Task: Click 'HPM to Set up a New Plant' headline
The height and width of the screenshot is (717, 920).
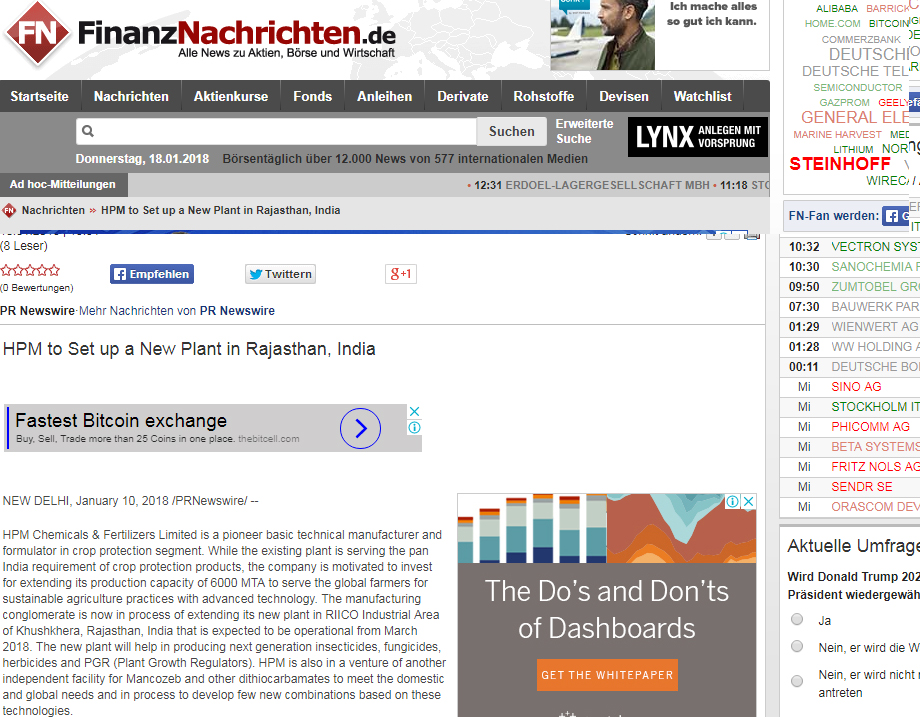Action: 189,349
